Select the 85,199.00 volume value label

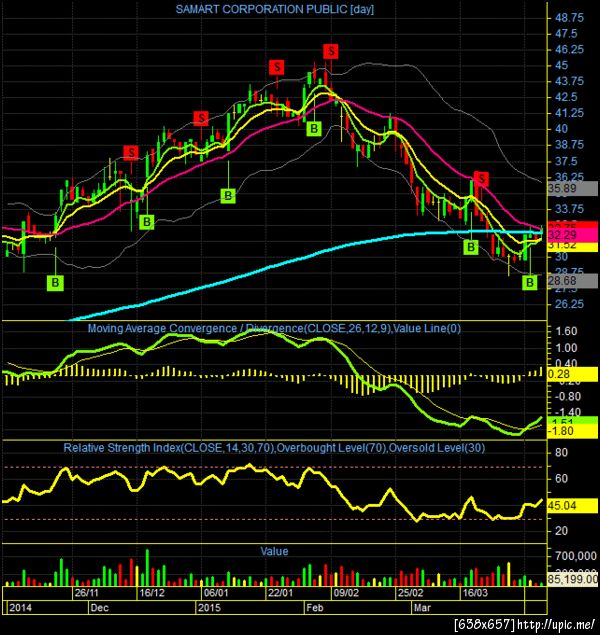pyautogui.click(x=573, y=579)
